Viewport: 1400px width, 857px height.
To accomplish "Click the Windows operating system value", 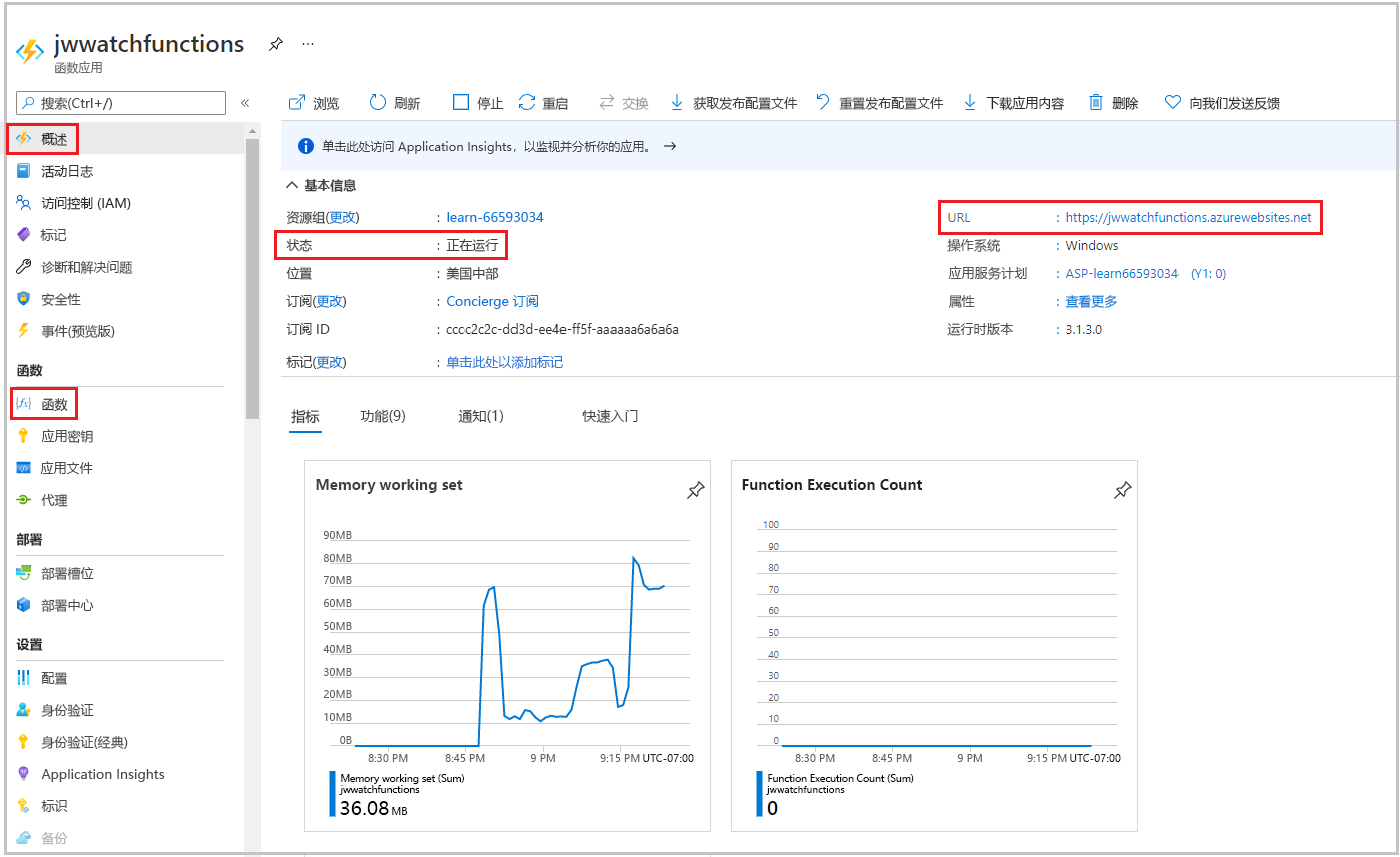I will point(1092,245).
